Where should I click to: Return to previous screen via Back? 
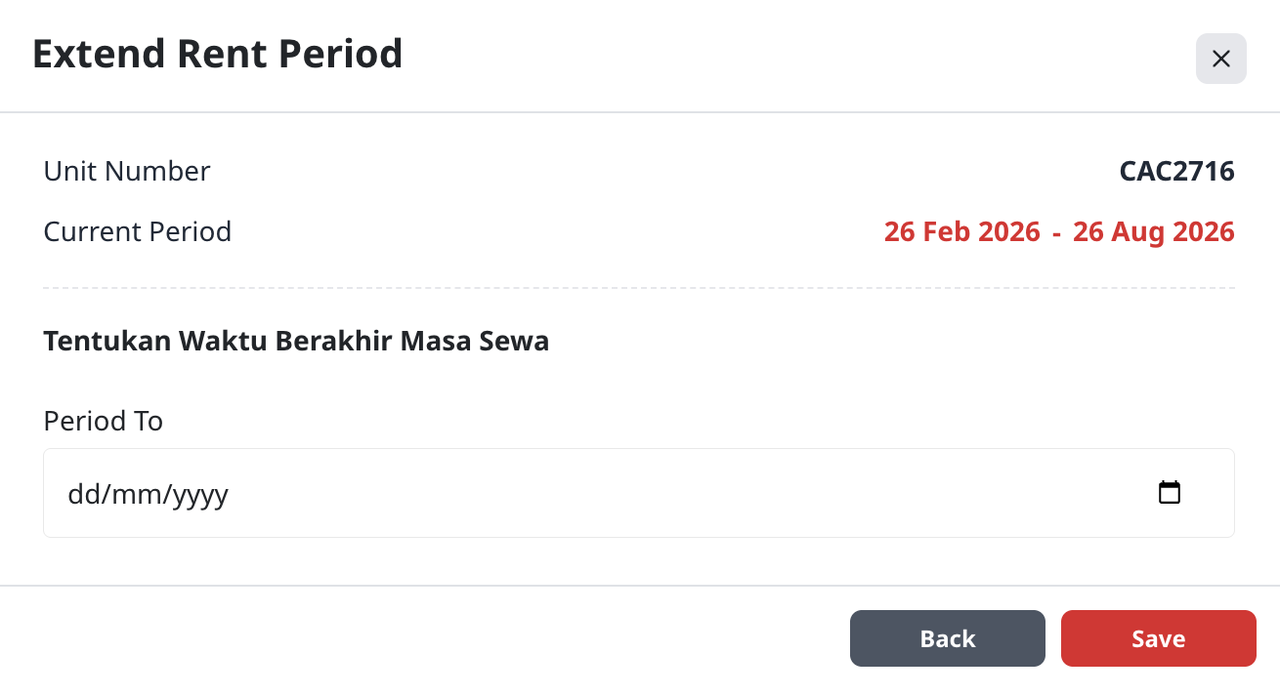pyautogui.click(x=947, y=638)
